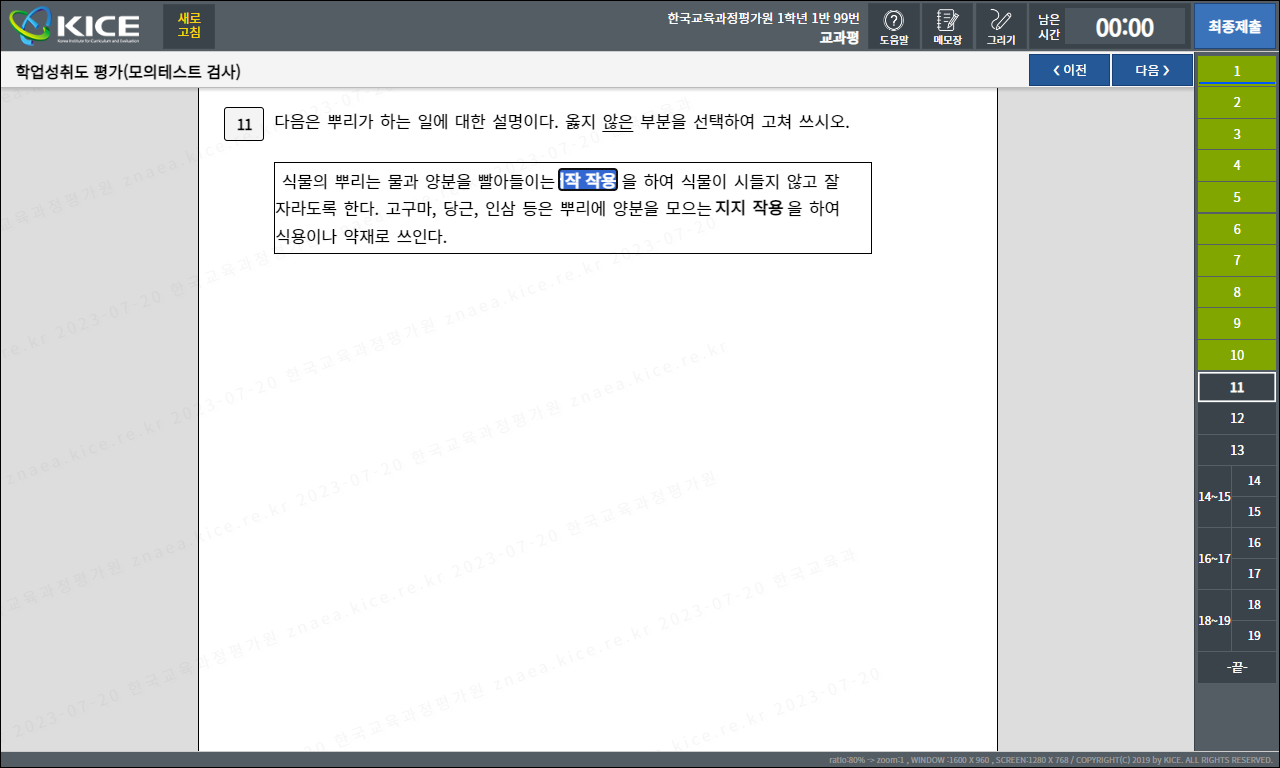Open the 메모장 notepad tool
This screenshot has width=1280, height=768.
pyautogui.click(x=947, y=26)
